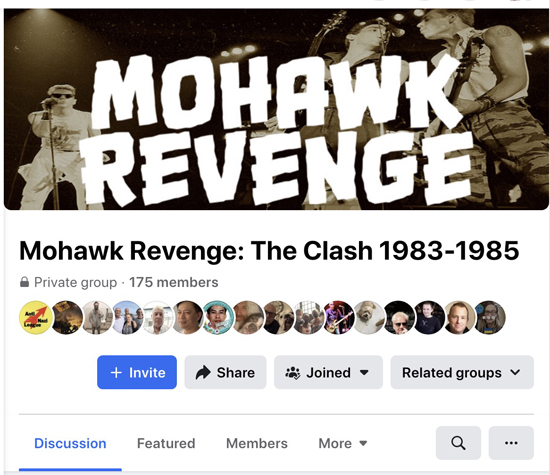Click the blue Invite button
This screenshot has width=550, height=475.
pos(137,372)
